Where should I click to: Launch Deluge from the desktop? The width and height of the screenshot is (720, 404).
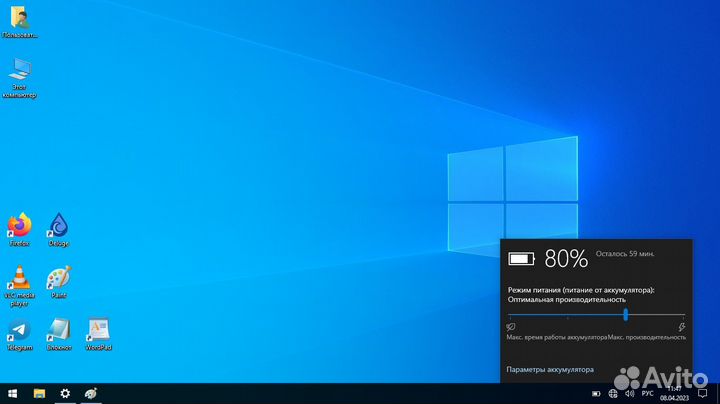(x=59, y=230)
